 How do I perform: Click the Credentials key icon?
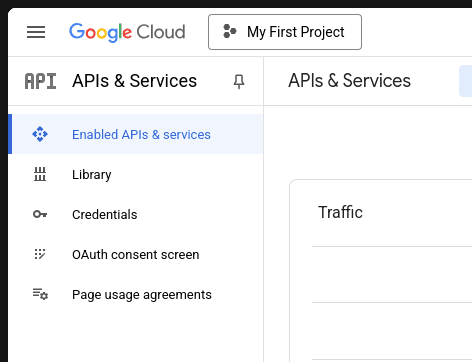click(x=40, y=214)
